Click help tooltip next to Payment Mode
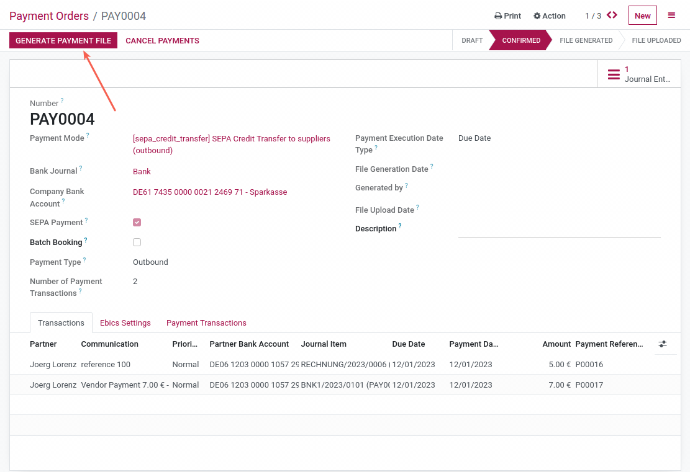Viewport: 690px width, 472px height. [87, 136]
